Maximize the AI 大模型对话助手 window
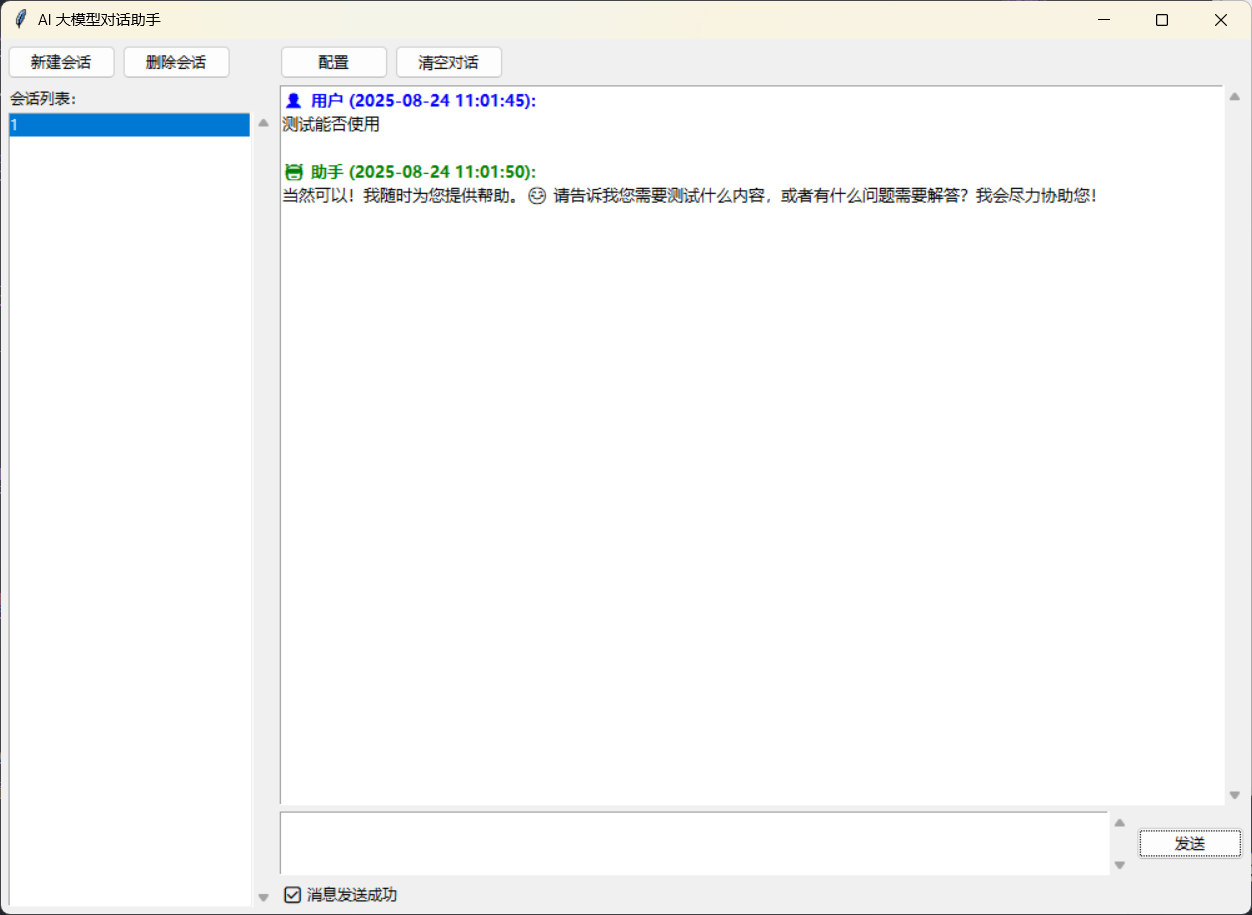Viewport: 1252px width, 915px height. pyautogui.click(x=1162, y=20)
